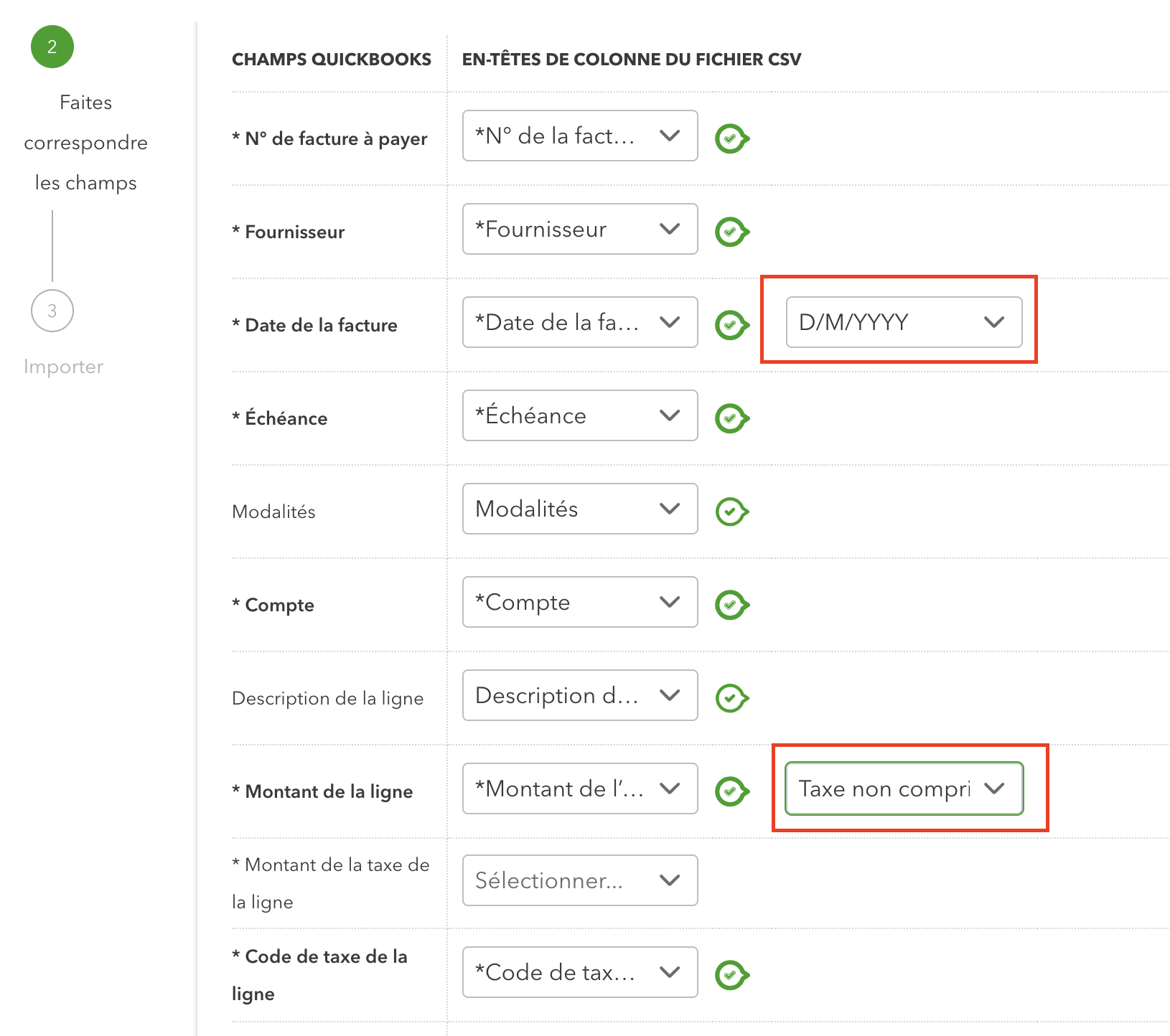The image size is (1170, 1036).
Task: Open the D/M/YYYY date format dropdown
Action: coord(903,322)
